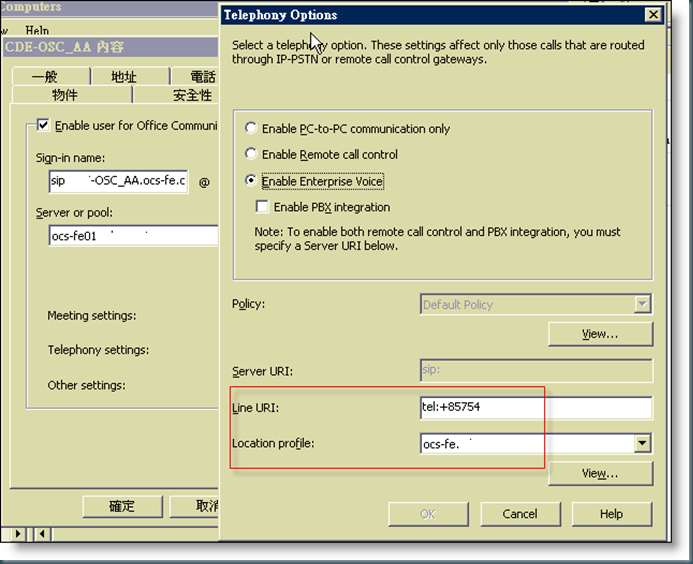This screenshot has height=564, width=693.
Task: Click the Line URI text field
Action: 535,408
